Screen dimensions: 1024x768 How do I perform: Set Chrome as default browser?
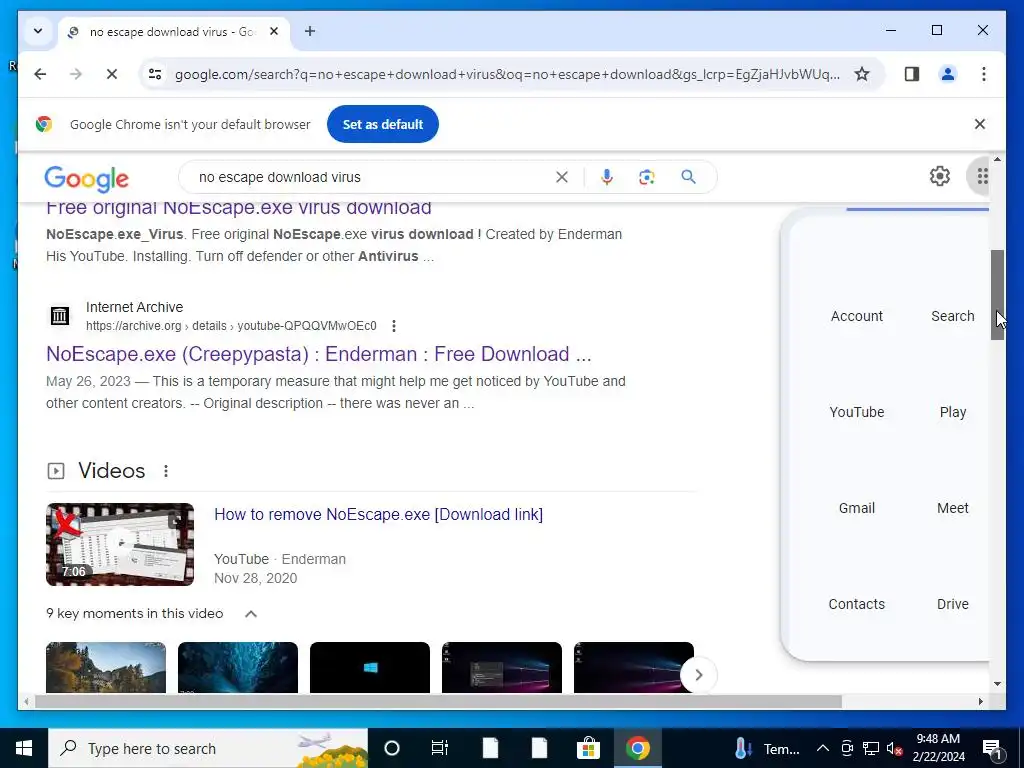coord(383,124)
